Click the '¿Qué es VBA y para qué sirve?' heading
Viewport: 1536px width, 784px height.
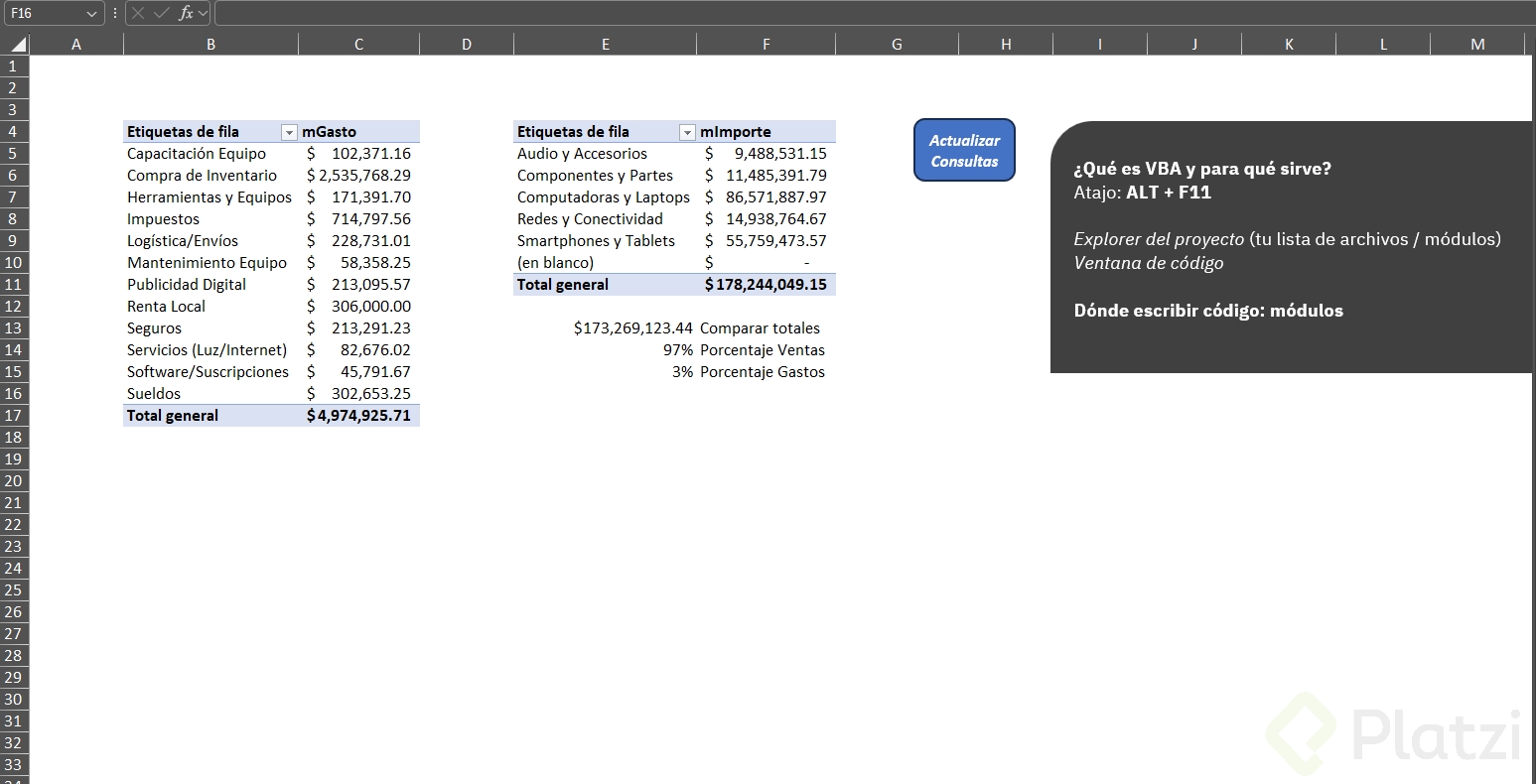1202,169
